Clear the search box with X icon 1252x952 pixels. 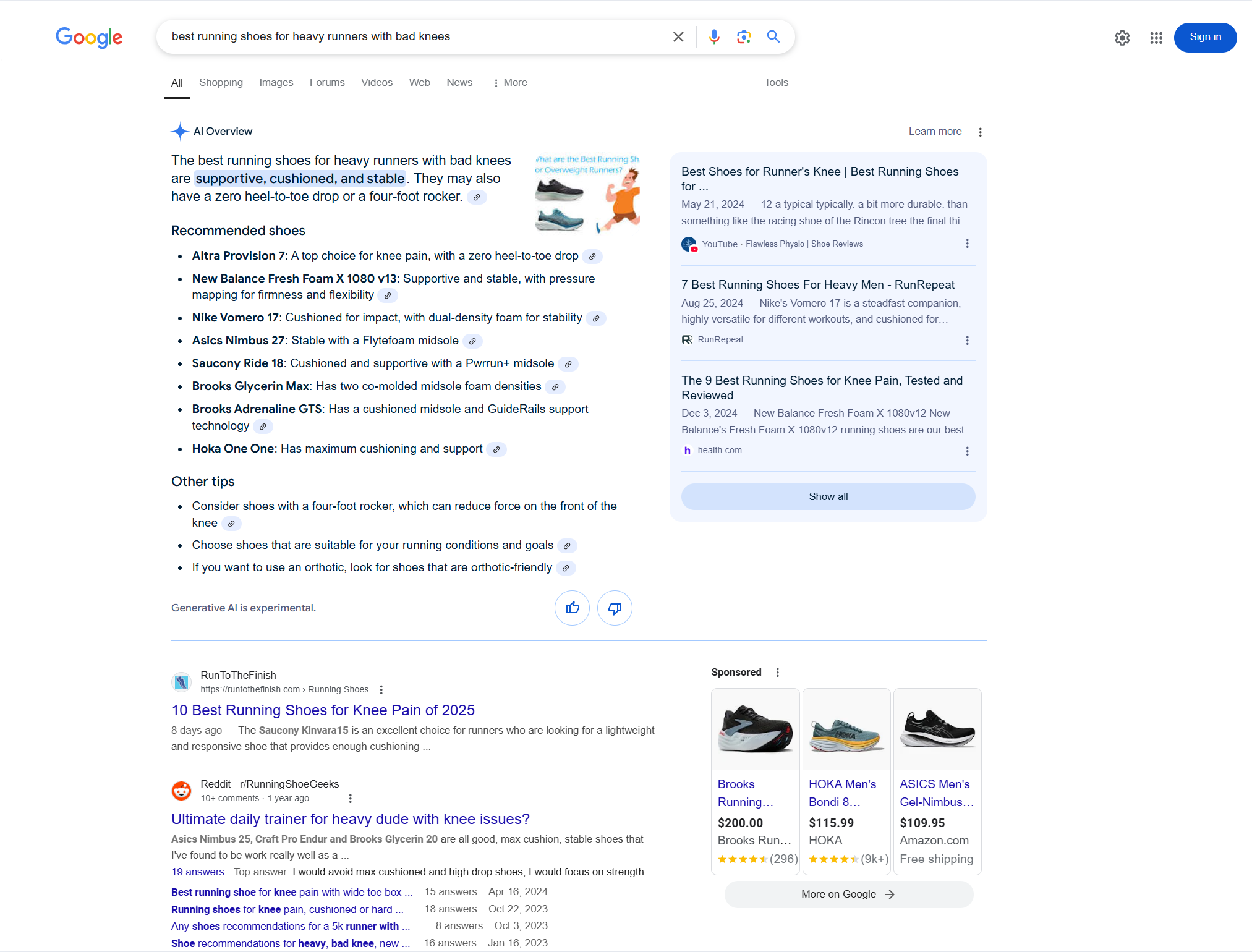click(x=678, y=37)
